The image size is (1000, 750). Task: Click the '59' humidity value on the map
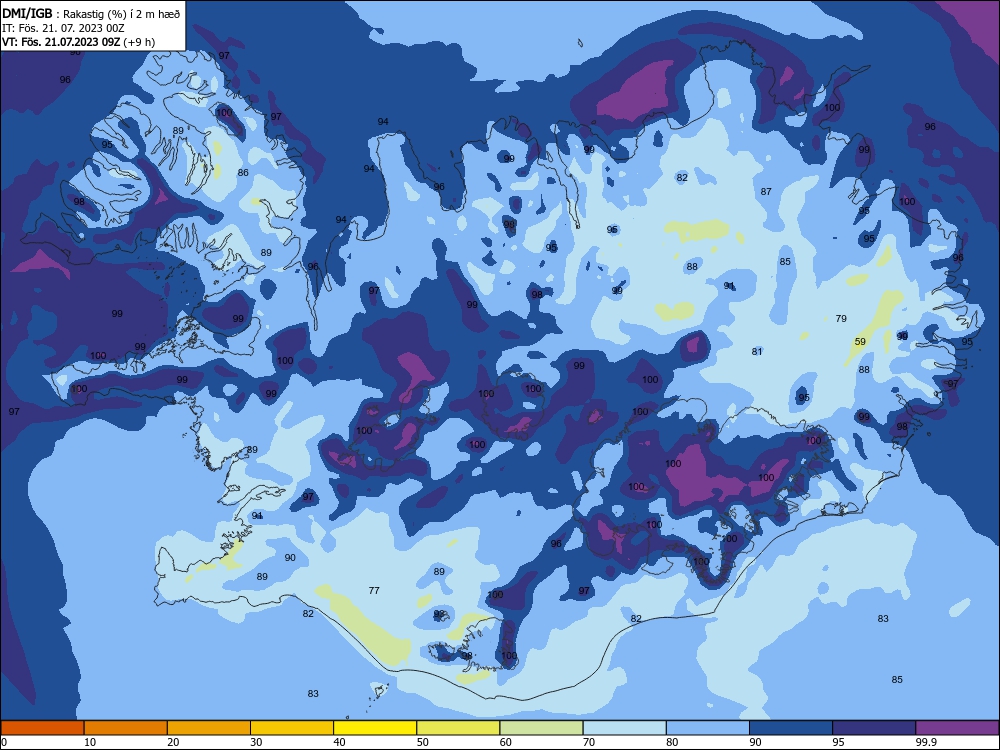coord(860,342)
